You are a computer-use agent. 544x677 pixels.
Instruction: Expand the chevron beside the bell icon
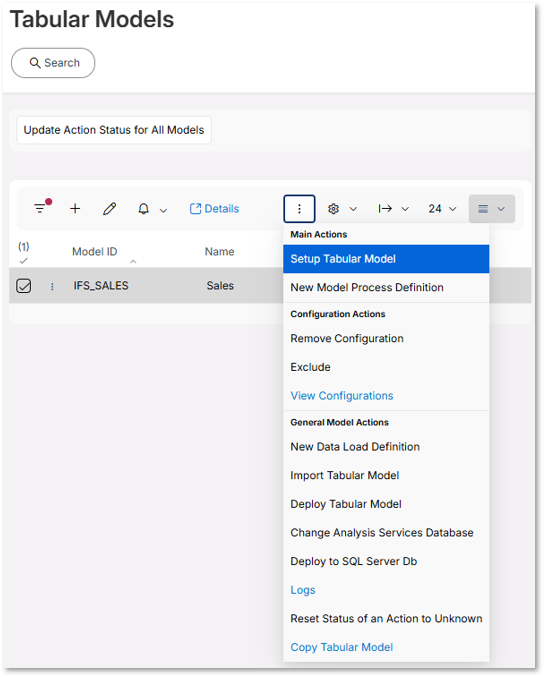[163, 210]
